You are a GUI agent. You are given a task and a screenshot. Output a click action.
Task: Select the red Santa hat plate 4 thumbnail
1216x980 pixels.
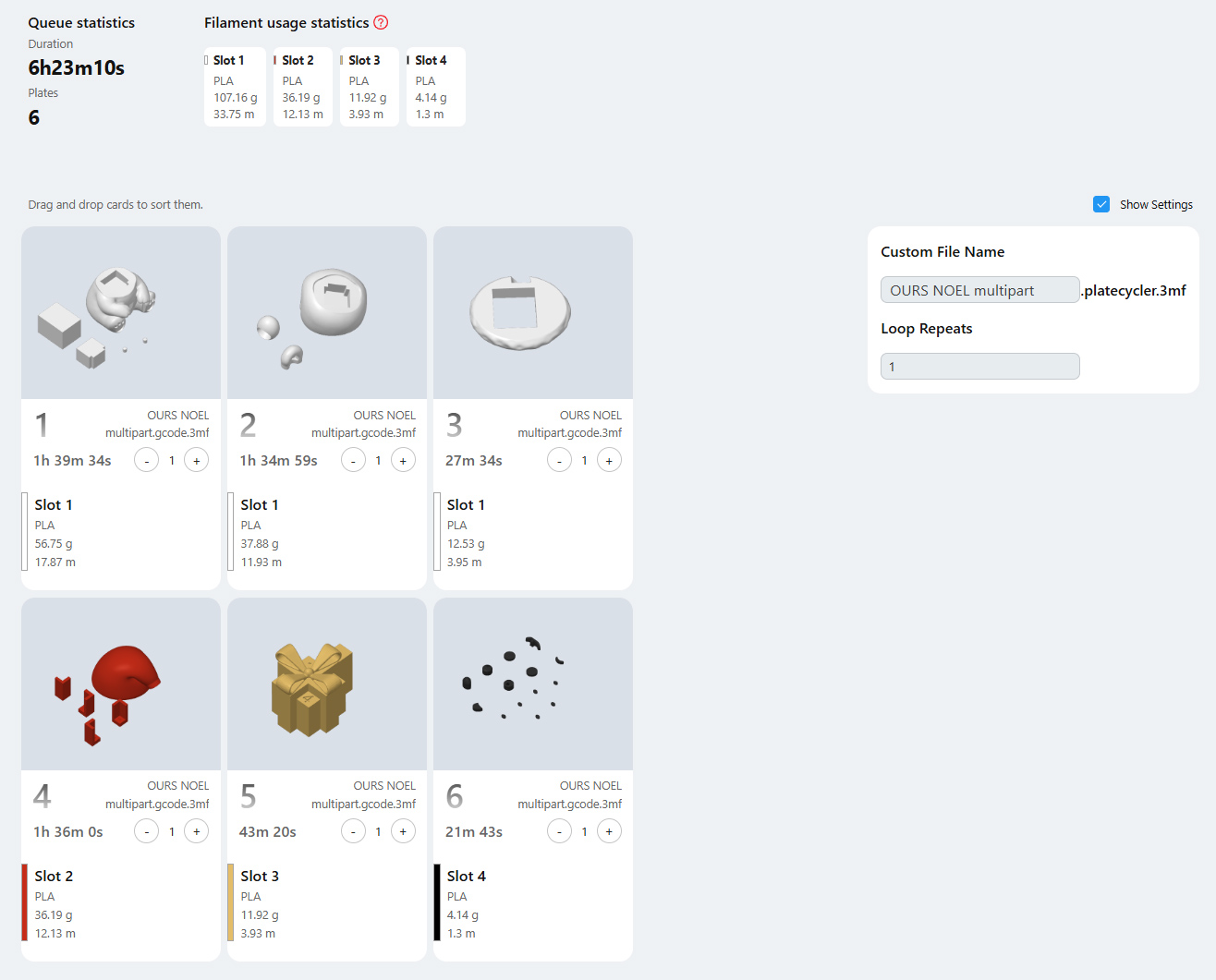tap(121, 684)
